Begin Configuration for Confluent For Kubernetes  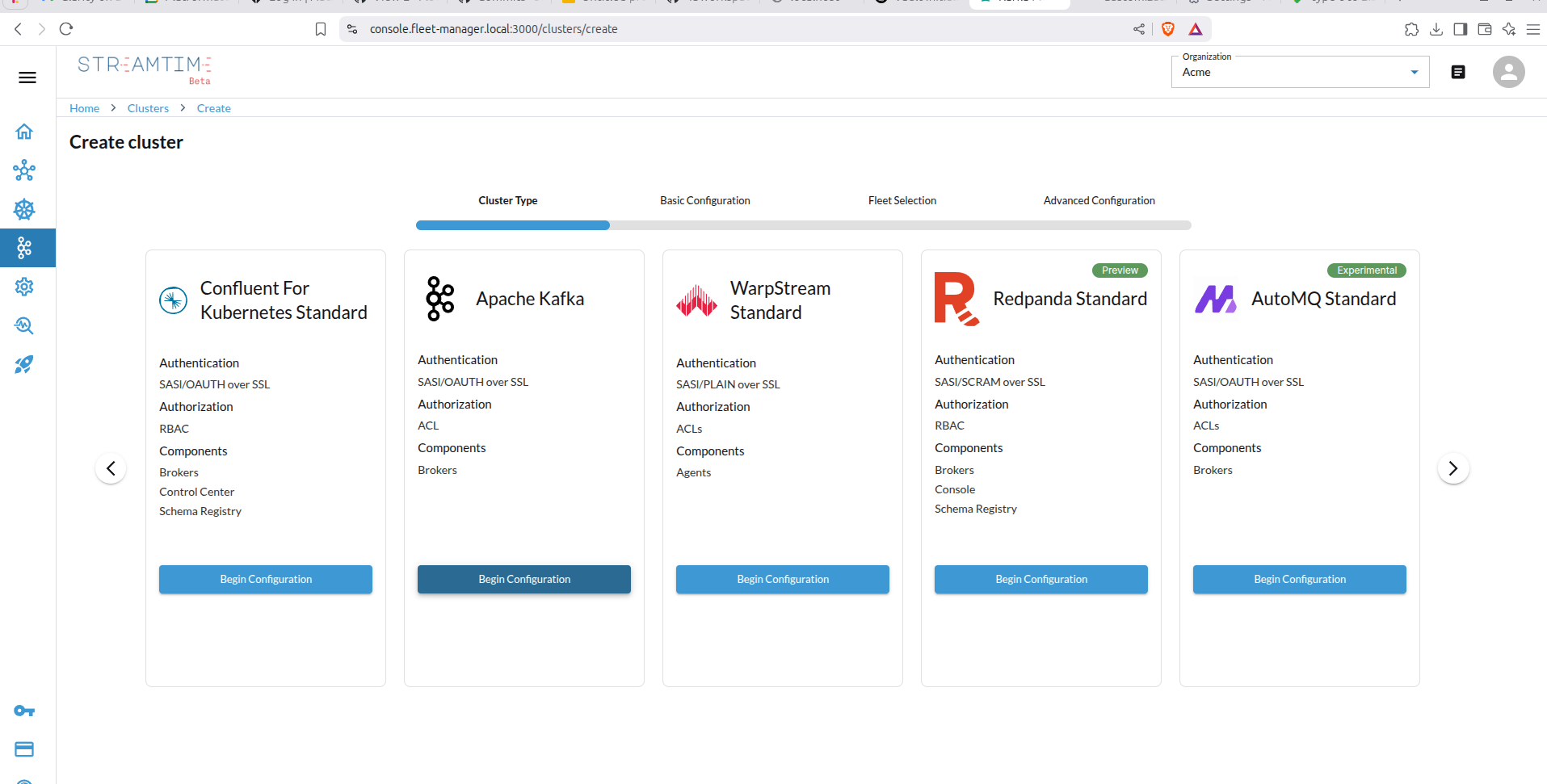click(x=266, y=580)
